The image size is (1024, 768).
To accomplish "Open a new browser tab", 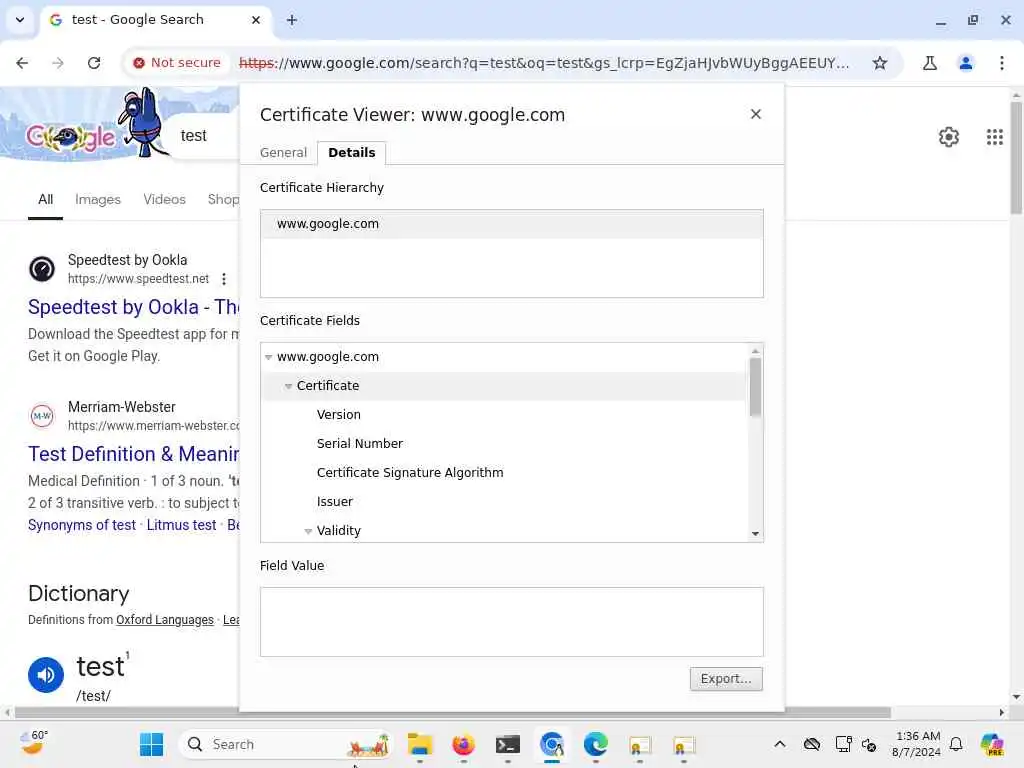I will click(x=292, y=20).
